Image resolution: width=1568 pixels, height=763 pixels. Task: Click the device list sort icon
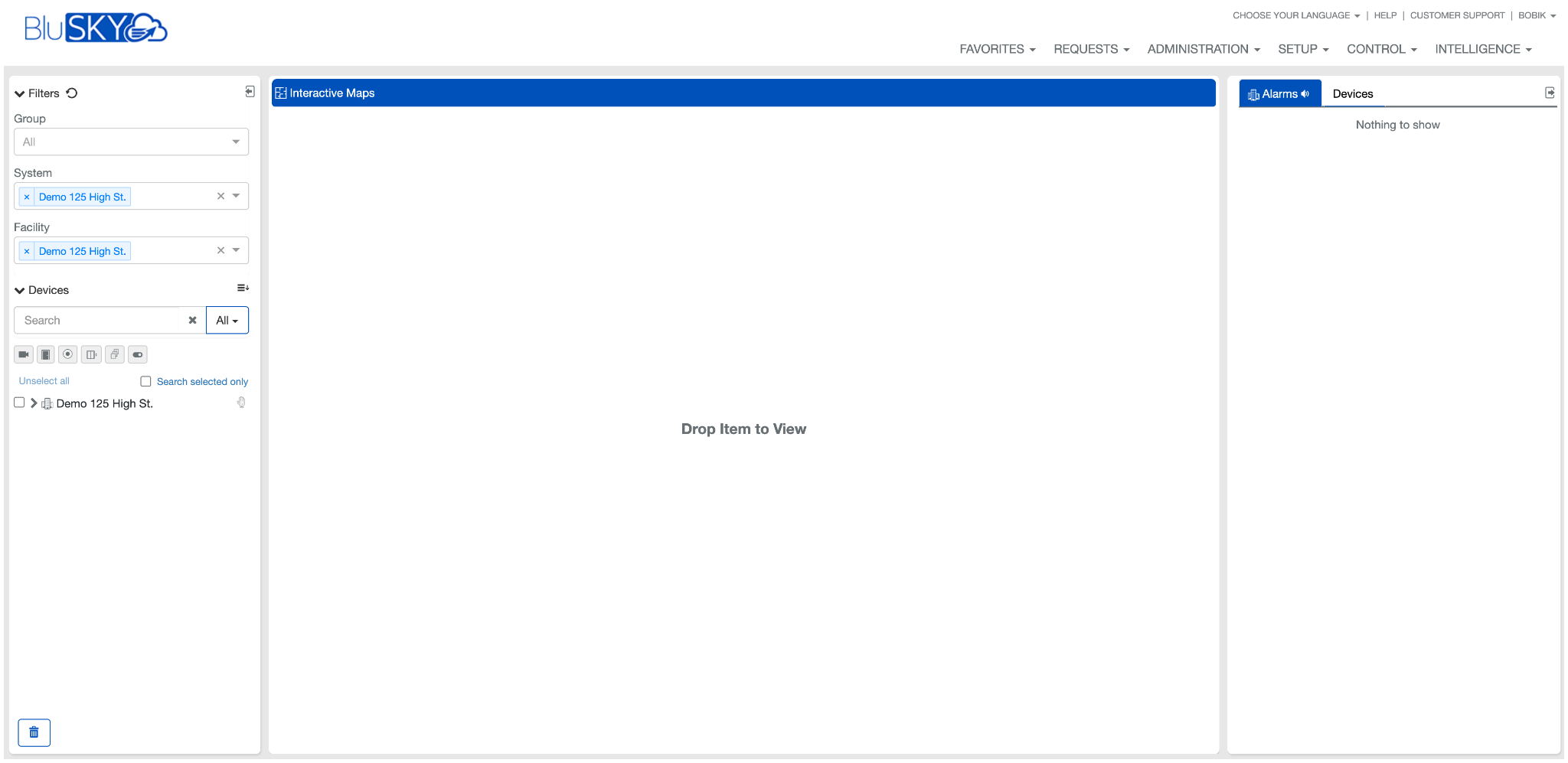click(x=243, y=289)
